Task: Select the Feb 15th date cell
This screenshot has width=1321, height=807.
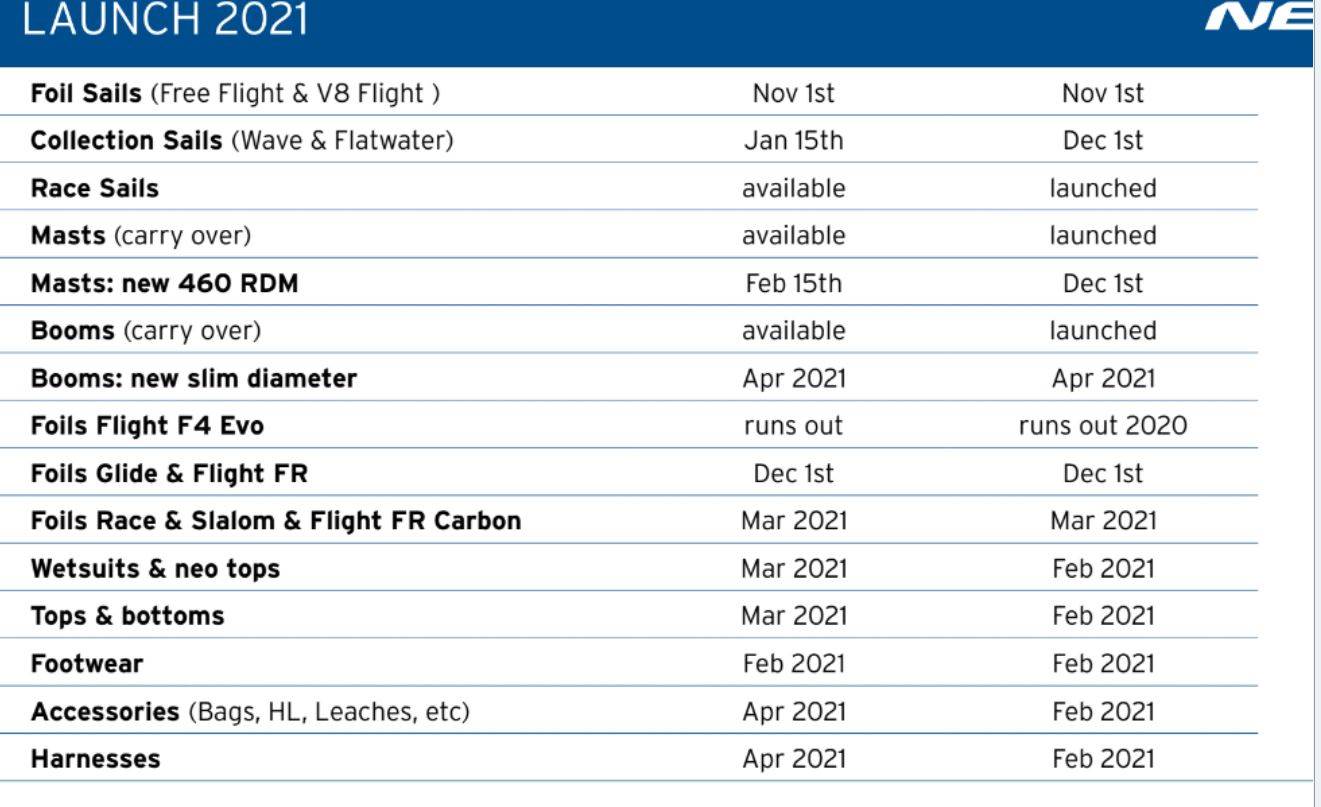Action: (793, 284)
